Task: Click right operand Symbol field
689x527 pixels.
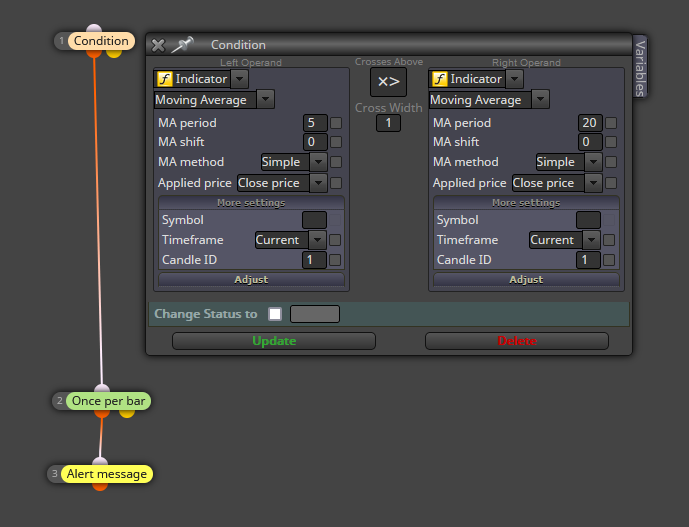Action: pyautogui.click(x=588, y=220)
